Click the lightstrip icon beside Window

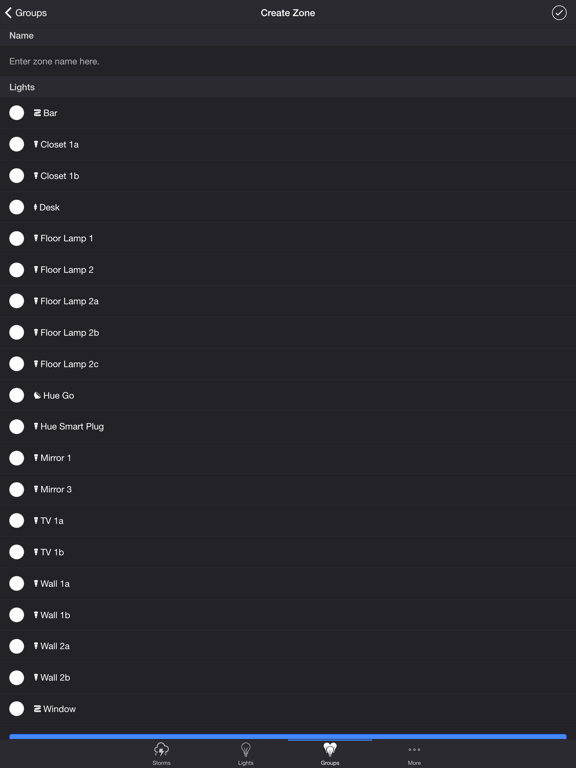37,709
